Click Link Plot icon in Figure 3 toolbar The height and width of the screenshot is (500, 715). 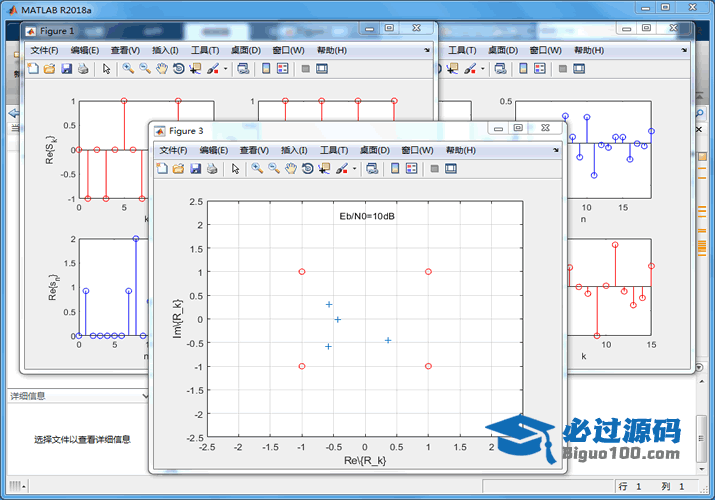click(x=372, y=169)
